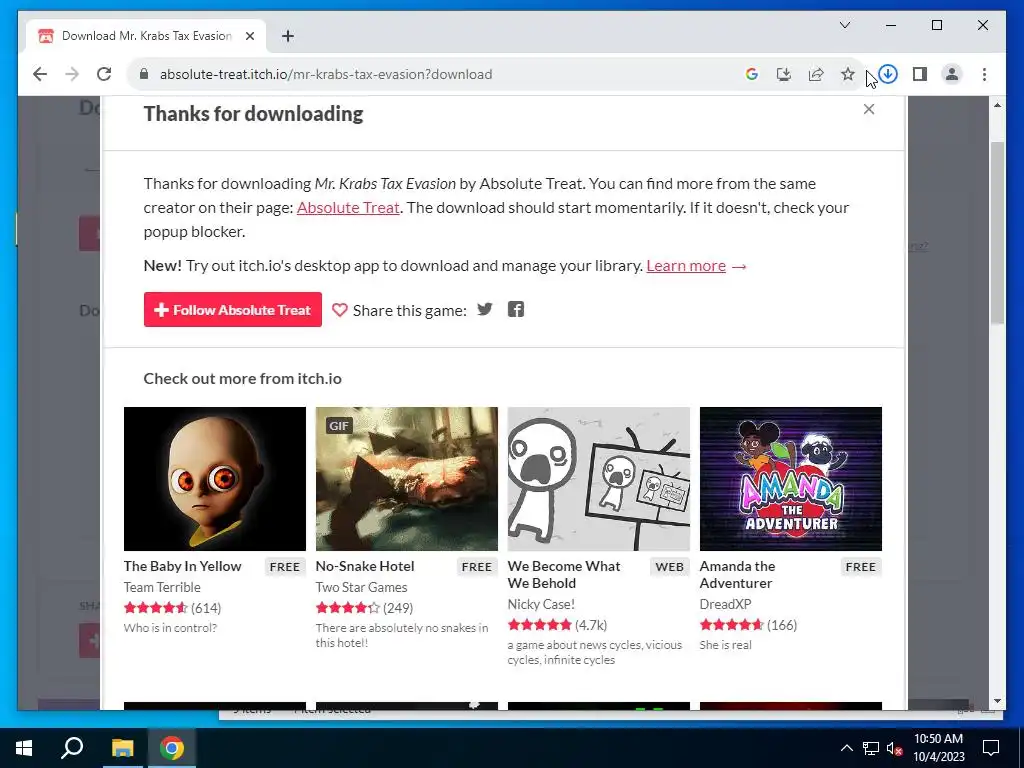Click the FREE tag on The Baby In Yellow
The height and width of the screenshot is (768, 1024).
coord(285,567)
